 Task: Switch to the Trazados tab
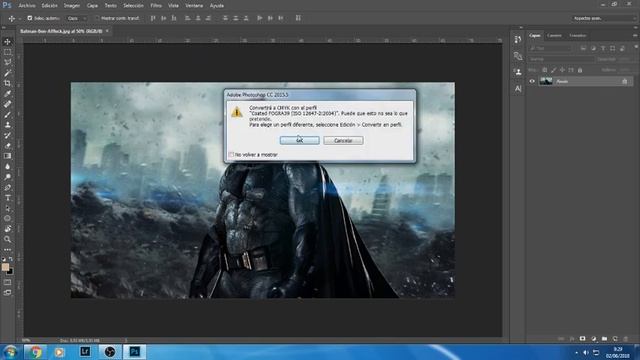point(578,36)
